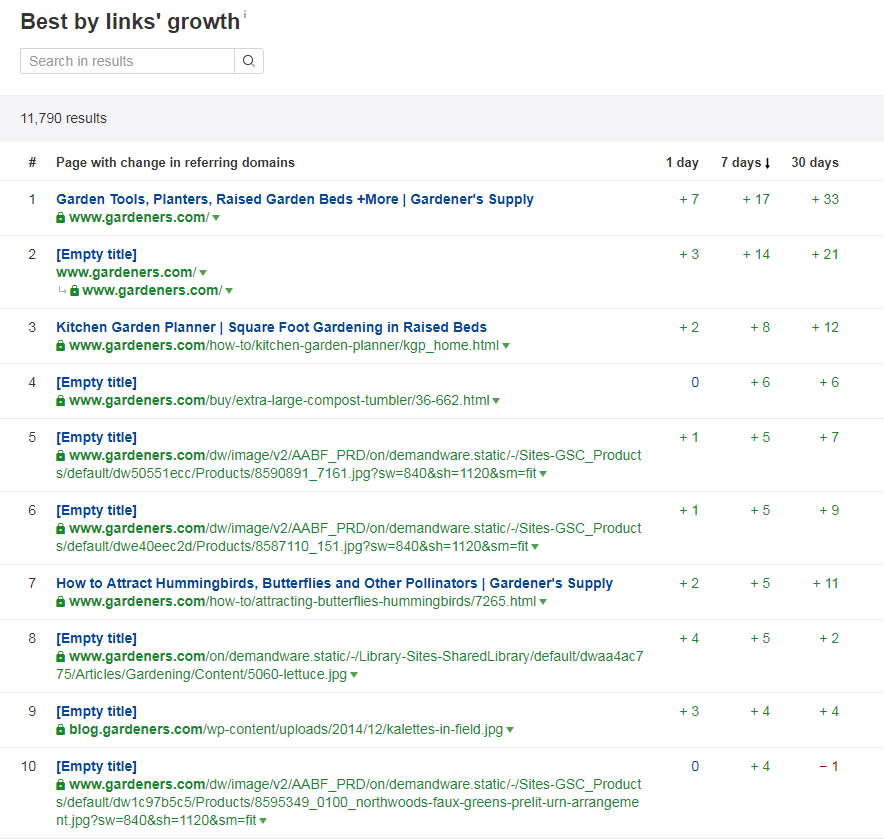Click the padlock icon on the row 1 URL
Viewport: 884px width, 839px height.
pyautogui.click(x=60, y=218)
